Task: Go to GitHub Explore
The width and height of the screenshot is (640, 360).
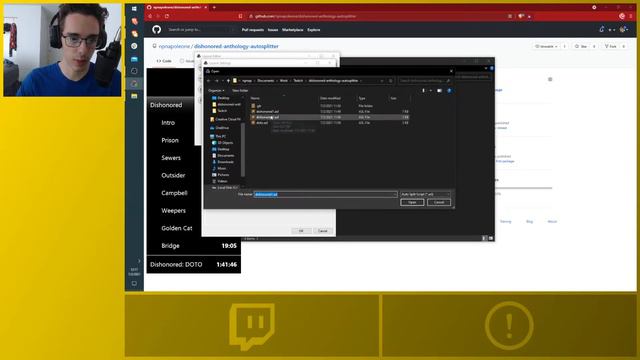Action: 314,30
